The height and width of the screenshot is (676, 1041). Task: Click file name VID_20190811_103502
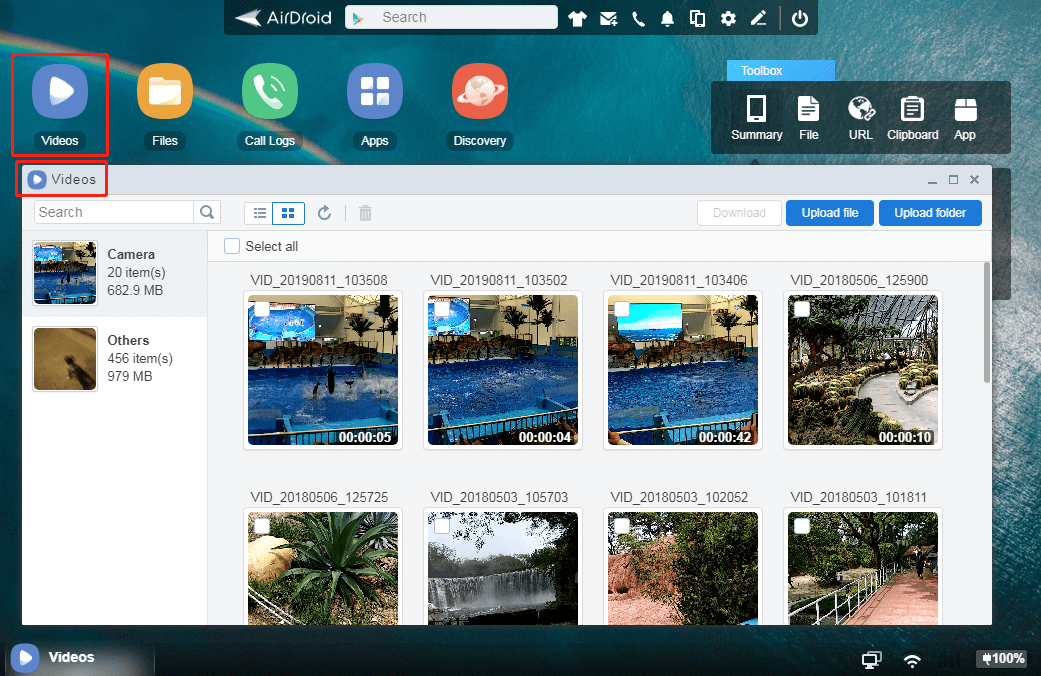(499, 280)
